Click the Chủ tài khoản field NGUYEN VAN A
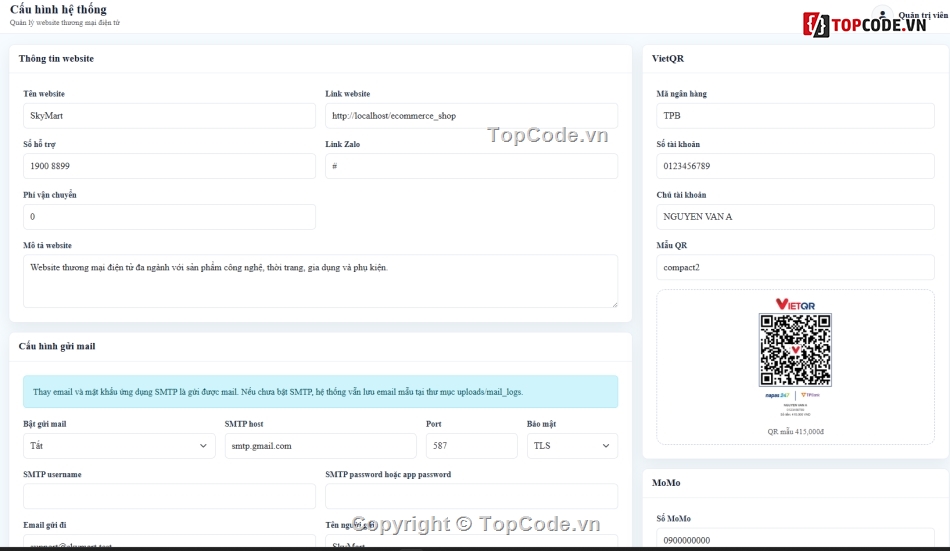This screenshot has height=551, width=950. [x=795, y=216]
